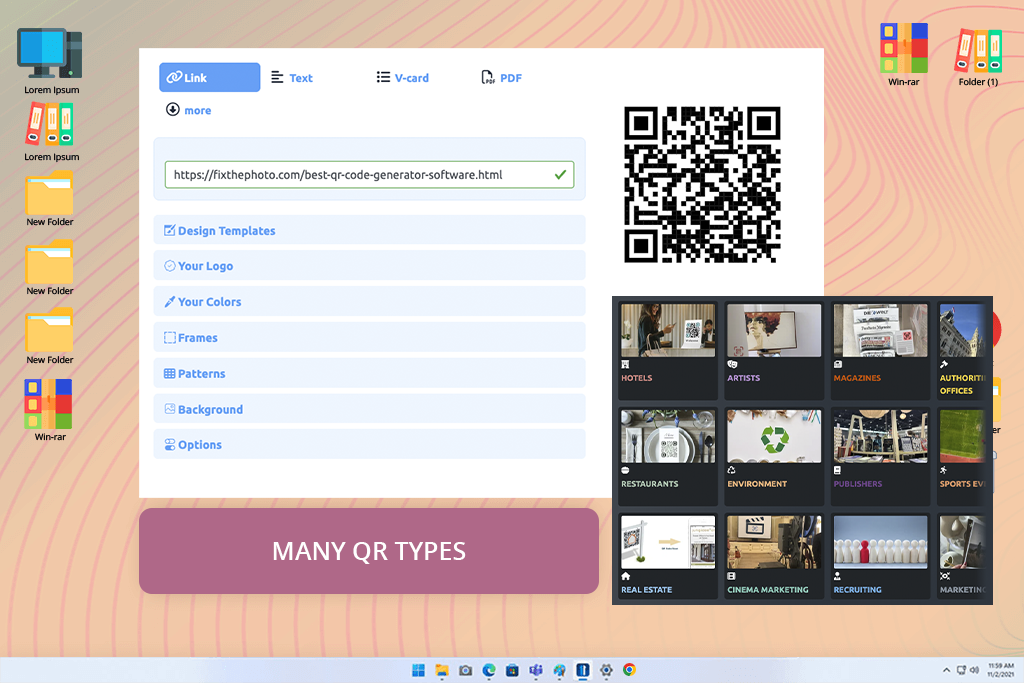Click the MANY QR TYPES banner
The image size is (1024, 683).
369,551
